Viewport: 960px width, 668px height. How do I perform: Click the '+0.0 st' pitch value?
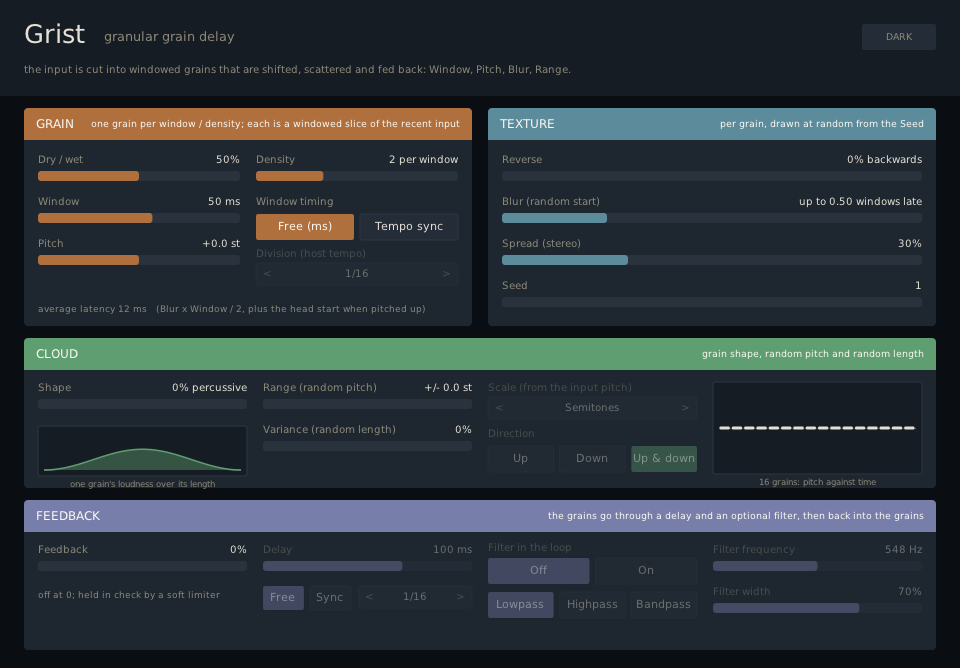click(x=221, y=244)
